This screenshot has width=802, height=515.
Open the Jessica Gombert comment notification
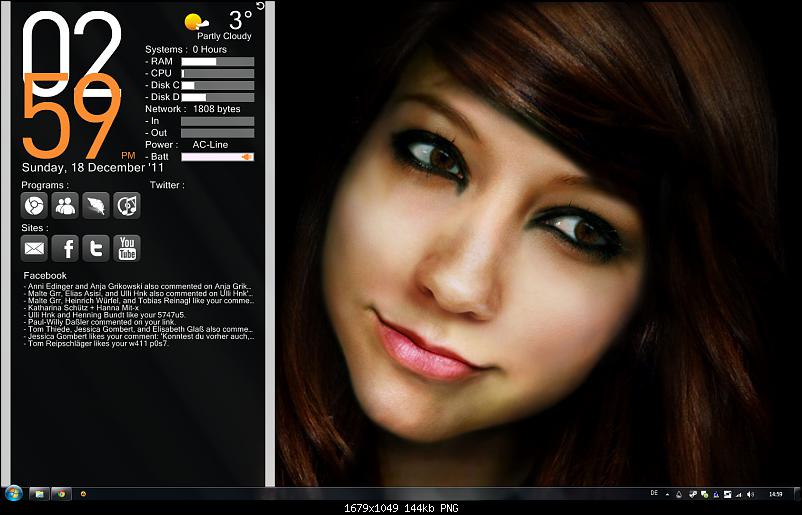coord(138,337)
